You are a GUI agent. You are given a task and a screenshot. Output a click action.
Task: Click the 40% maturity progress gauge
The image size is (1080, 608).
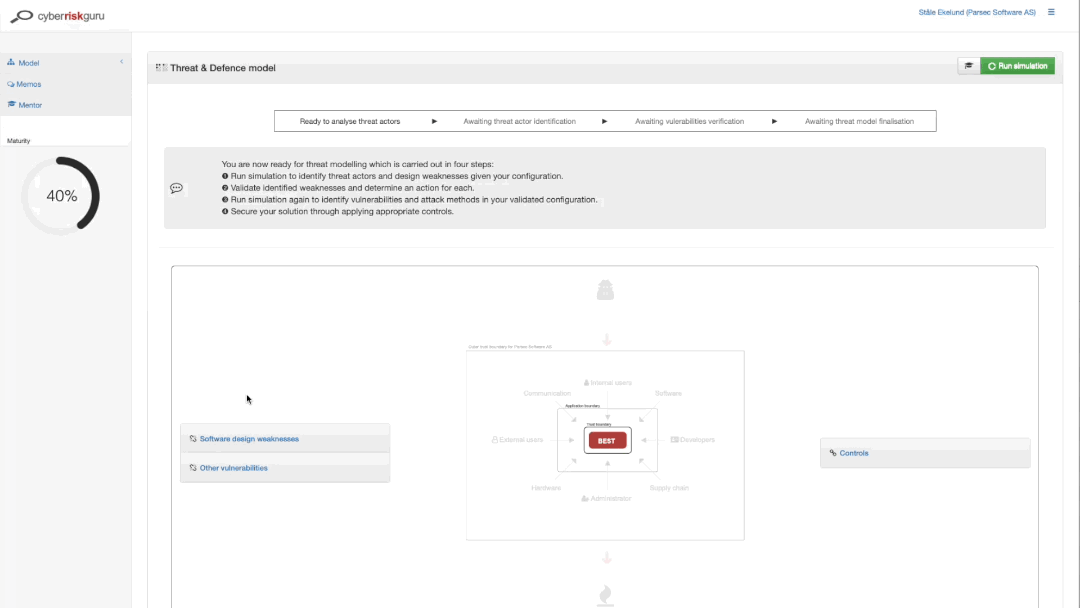pos(62,196)
